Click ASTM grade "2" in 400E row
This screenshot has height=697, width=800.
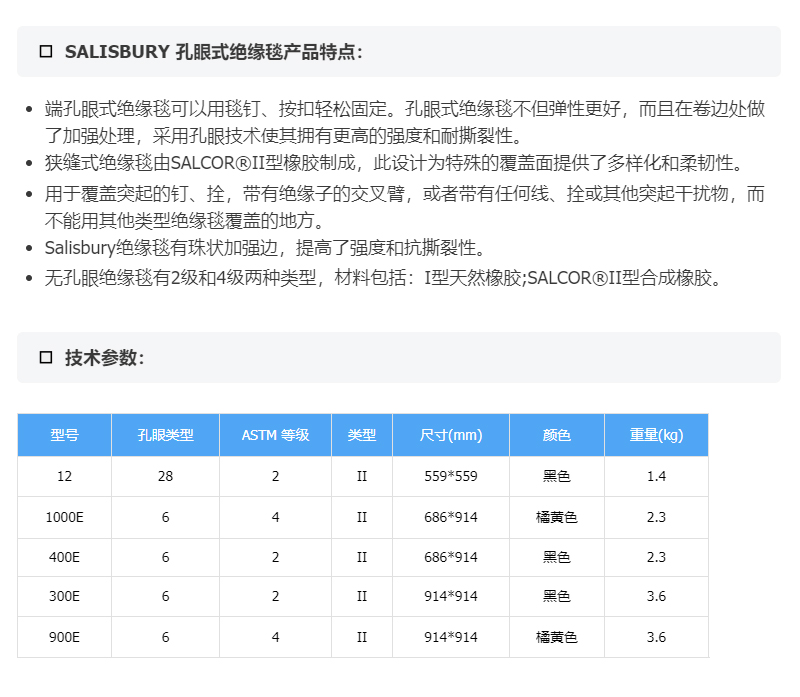[276, 557]
